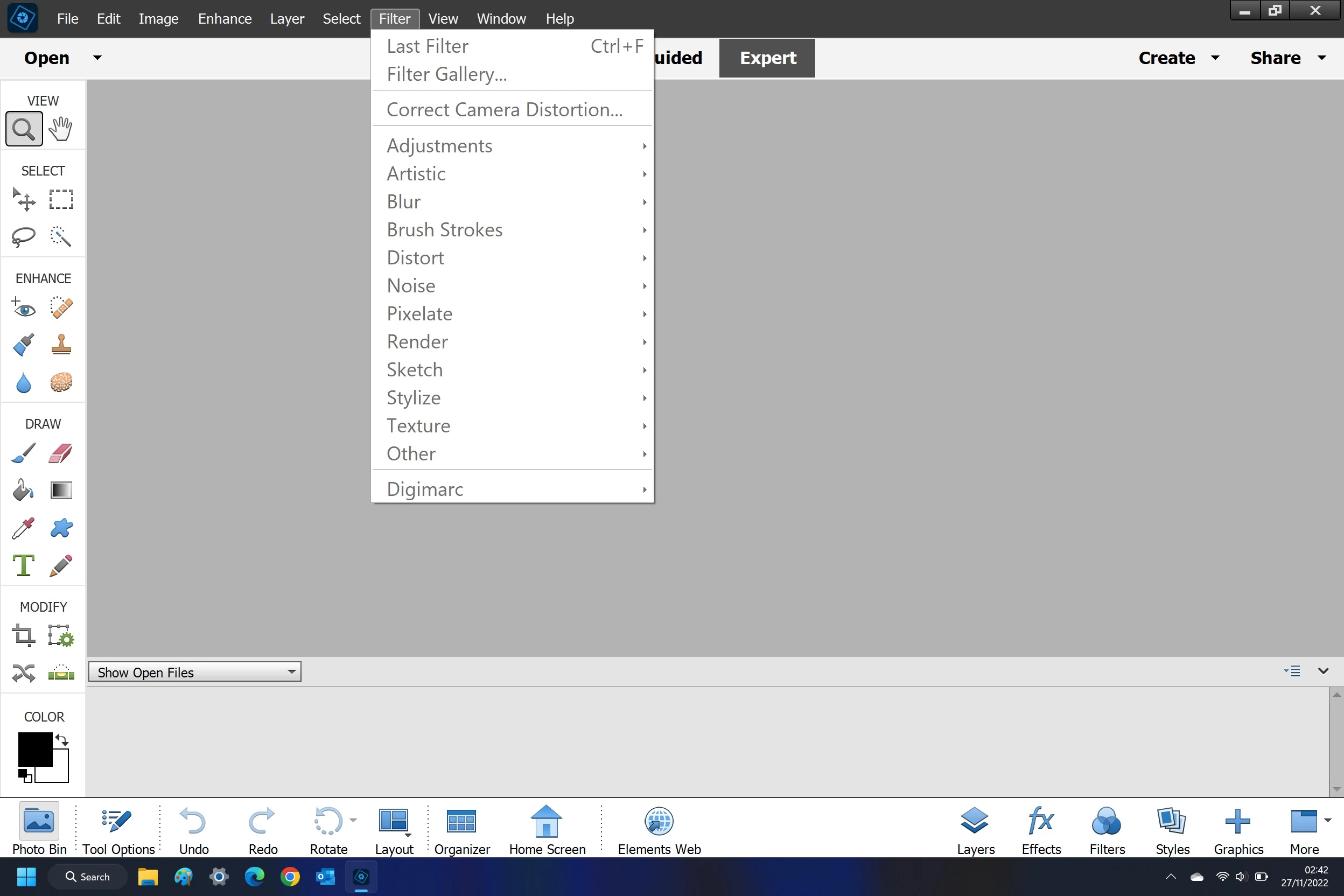Pick the Eraser tool
This screenshot has width=1344, height=896.
60,453
